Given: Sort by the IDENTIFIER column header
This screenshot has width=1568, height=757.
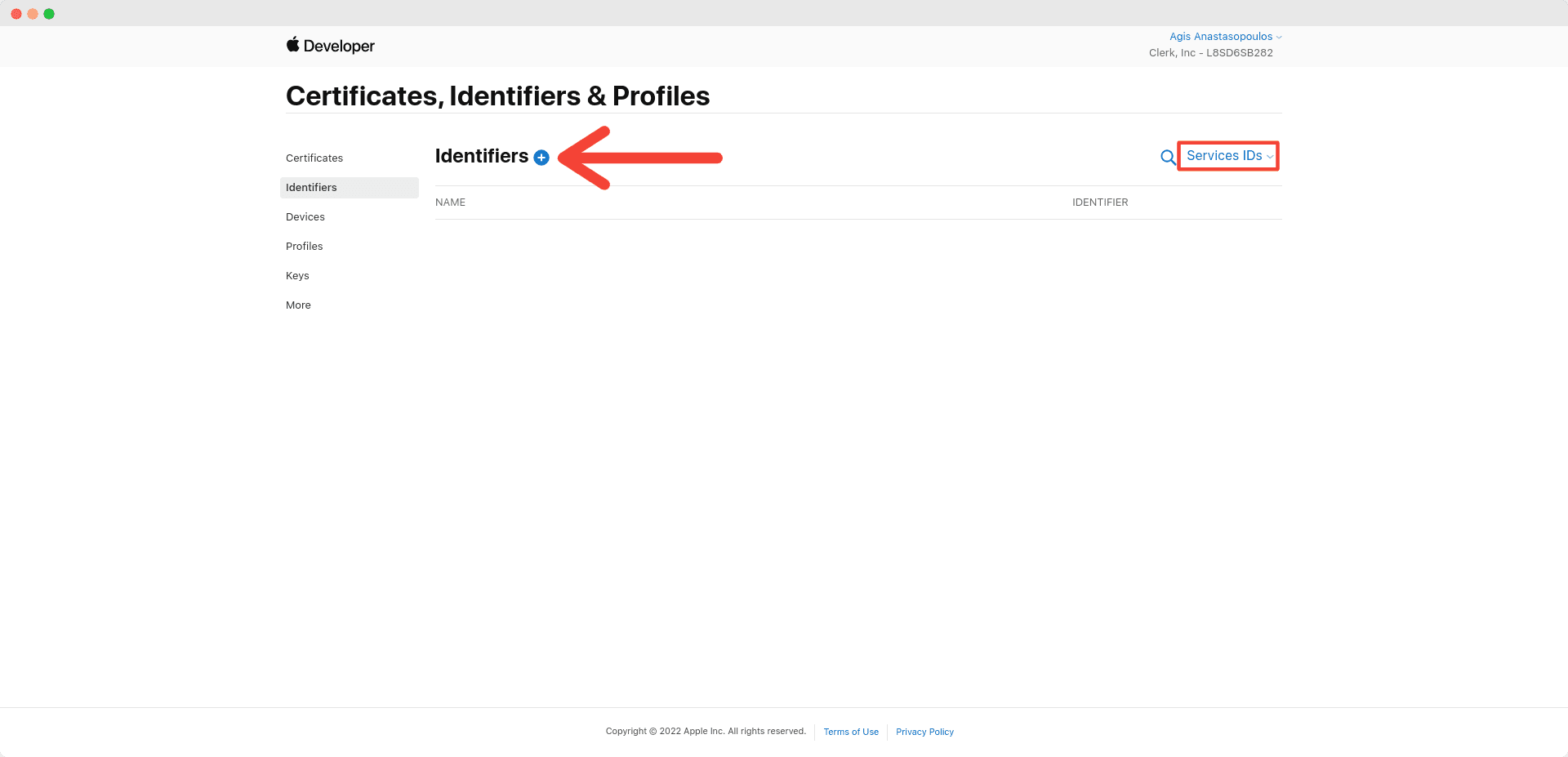Looking at the screenshot, I should pyautogui.click(x=1100, y=203).
